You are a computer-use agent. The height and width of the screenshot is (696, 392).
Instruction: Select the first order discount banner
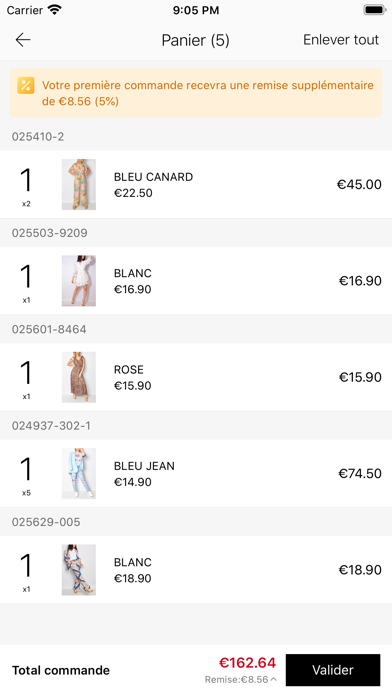[x=196, y=93]
